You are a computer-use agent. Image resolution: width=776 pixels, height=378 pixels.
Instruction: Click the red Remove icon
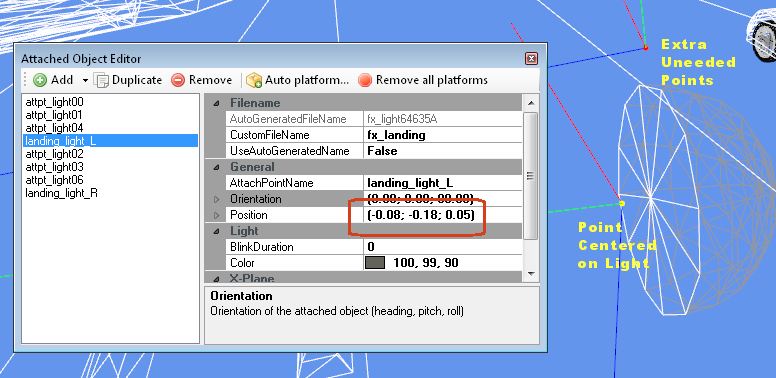click(178, 80)
